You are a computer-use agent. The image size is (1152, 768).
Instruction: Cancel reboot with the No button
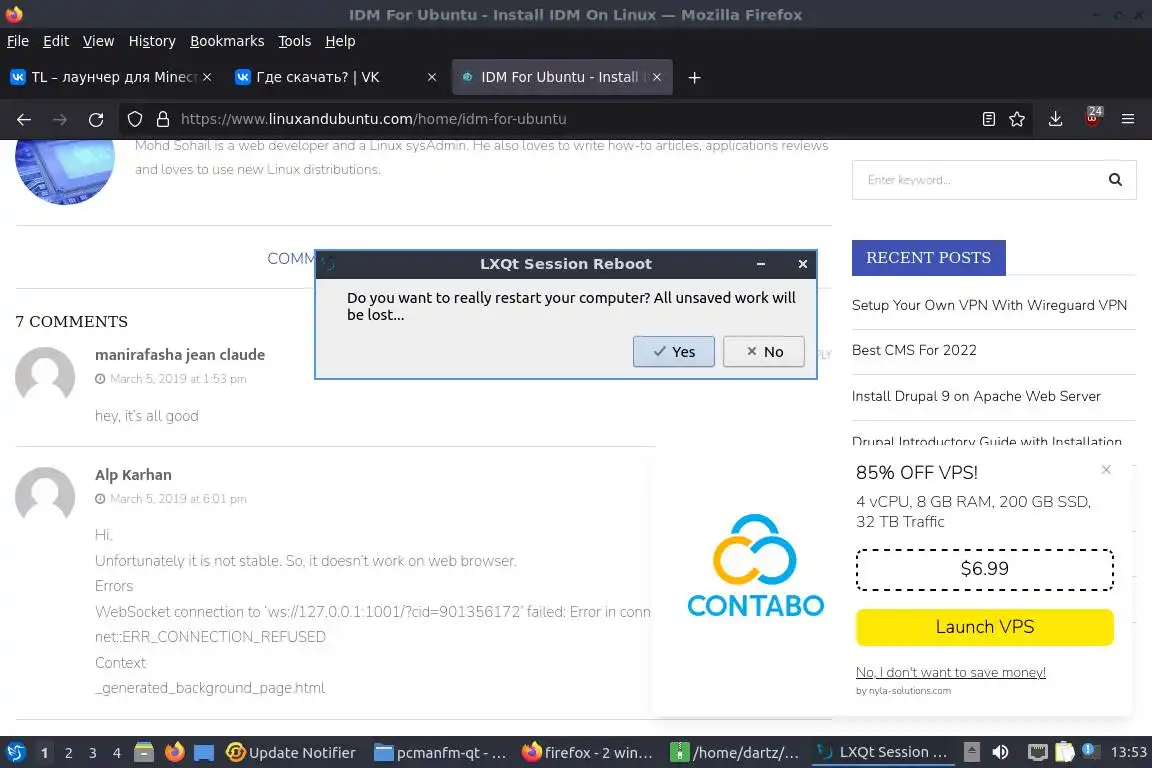click(x=763, y=351)
